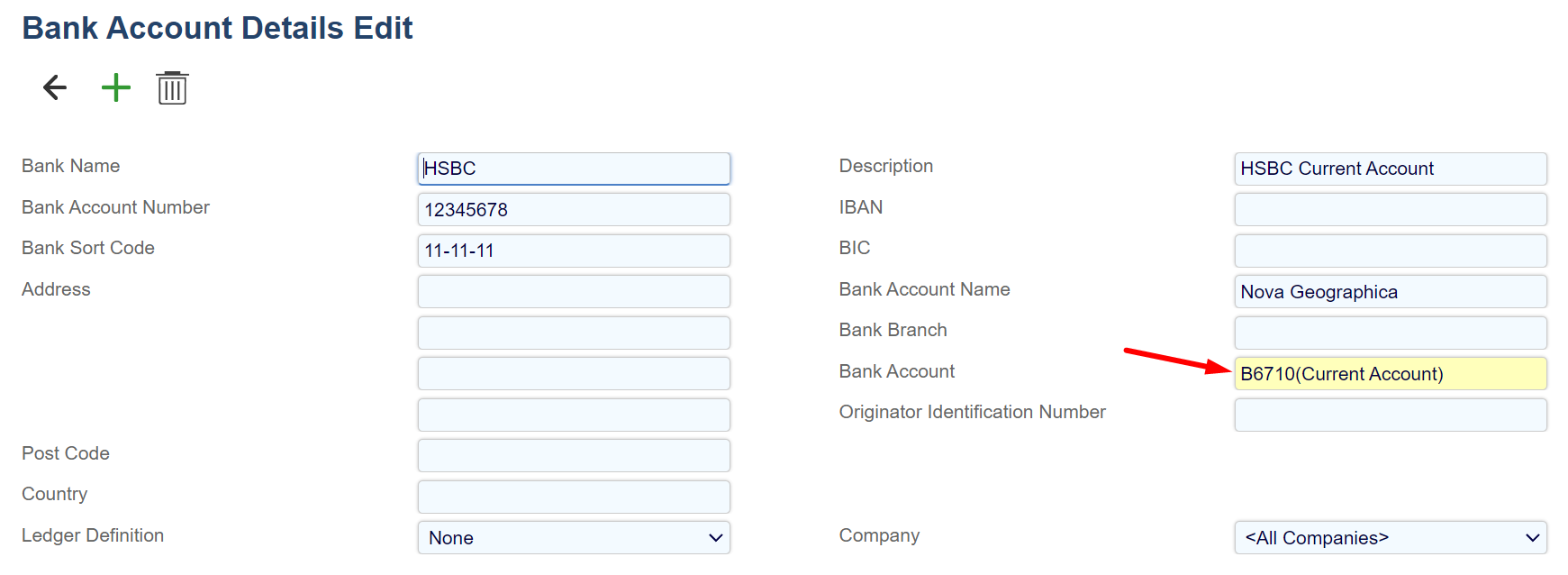Viewport: 1568px width, 575px height.
Task: Click the third Address line field
Action: point(574,374)
